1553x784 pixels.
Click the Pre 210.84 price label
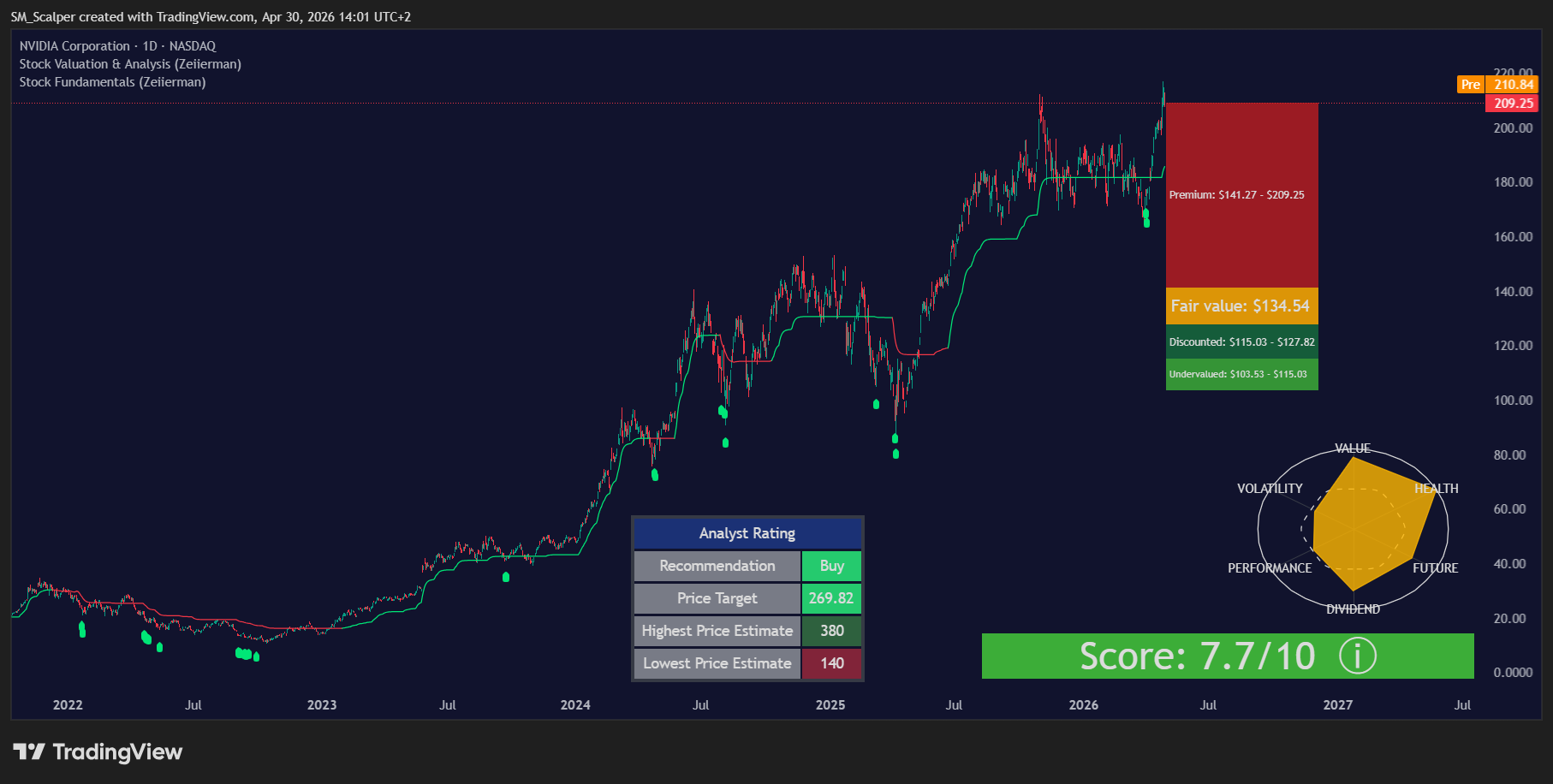(1497, 85)
